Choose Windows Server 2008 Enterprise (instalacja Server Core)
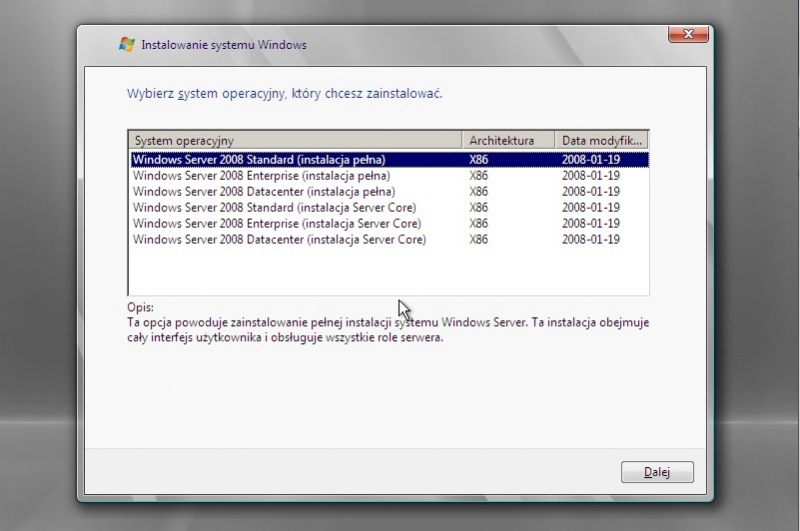 pyautogui.click(x=277, y=223)
